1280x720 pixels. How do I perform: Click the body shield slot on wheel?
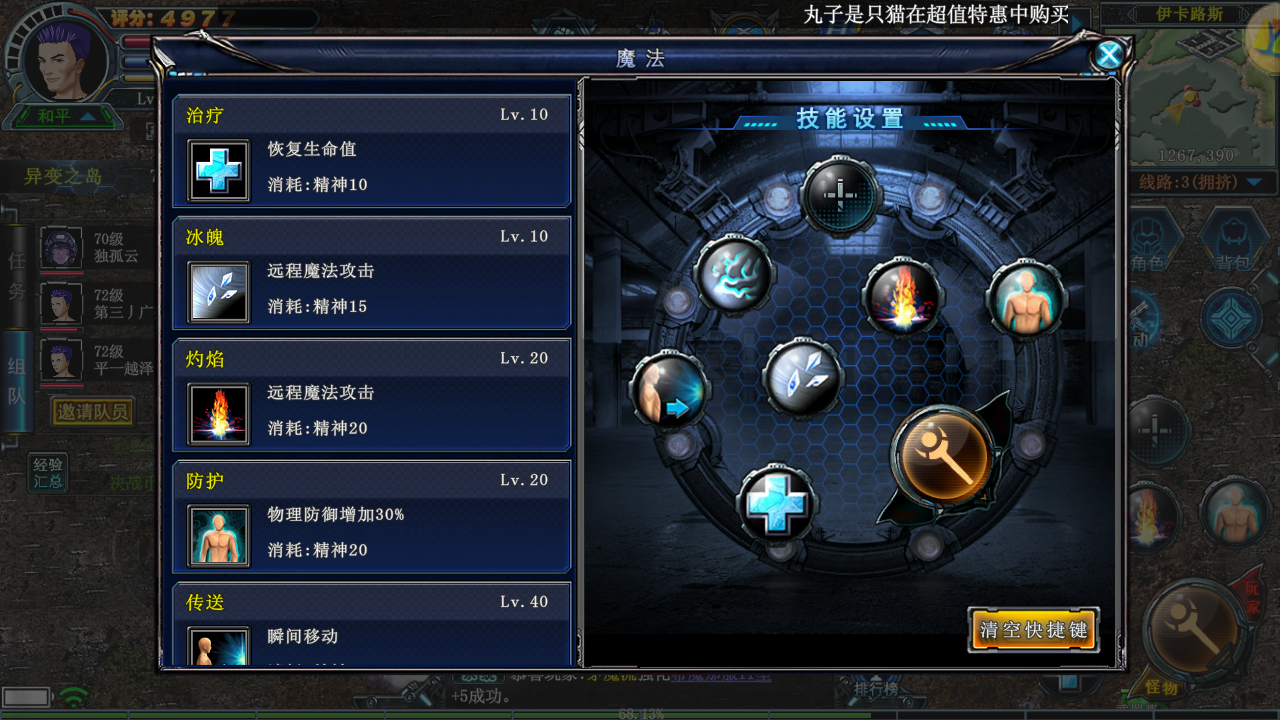click(x=1026, y=298)
